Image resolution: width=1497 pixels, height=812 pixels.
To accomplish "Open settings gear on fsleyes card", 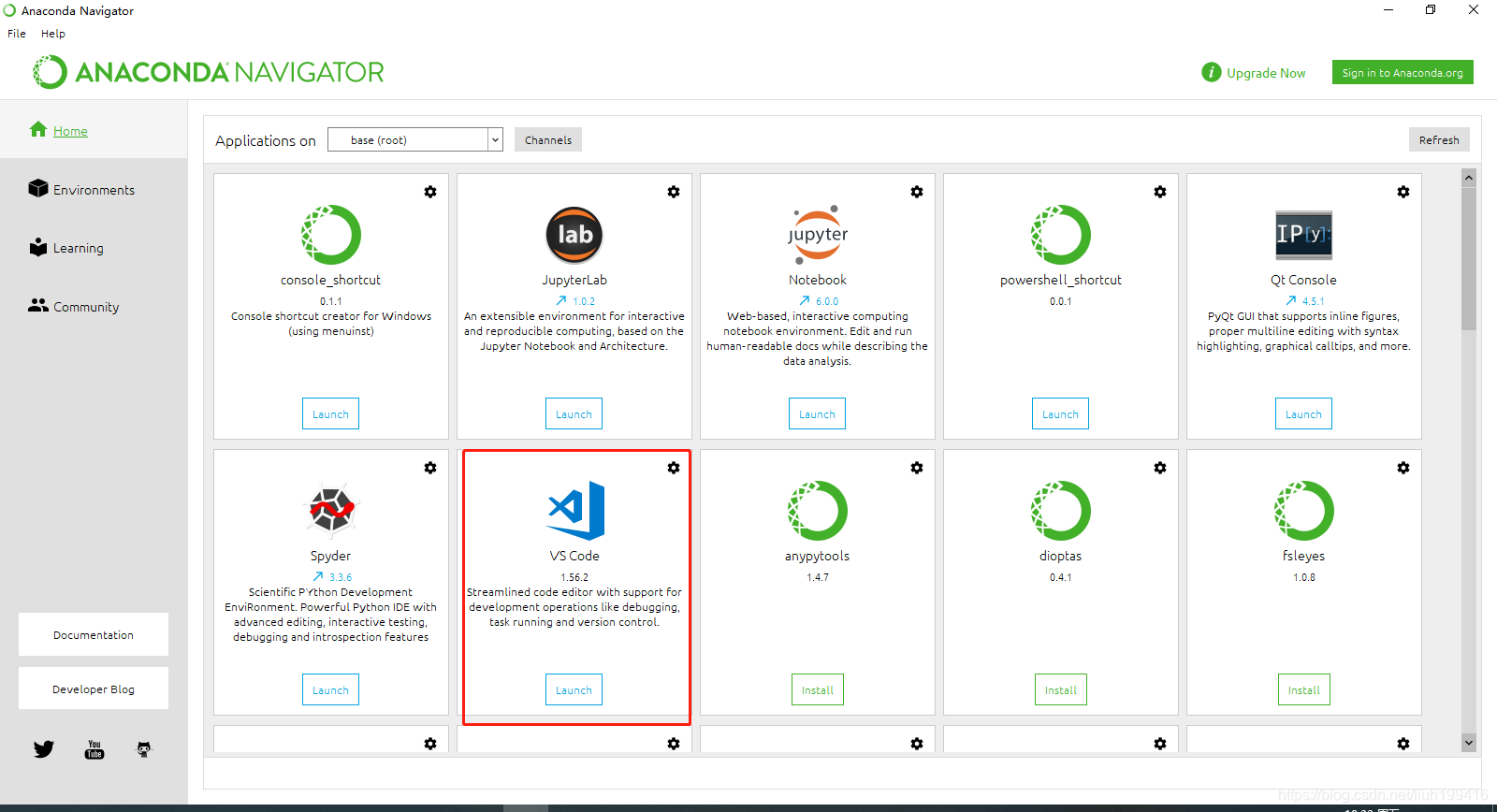I will [x=1403, y=468].
